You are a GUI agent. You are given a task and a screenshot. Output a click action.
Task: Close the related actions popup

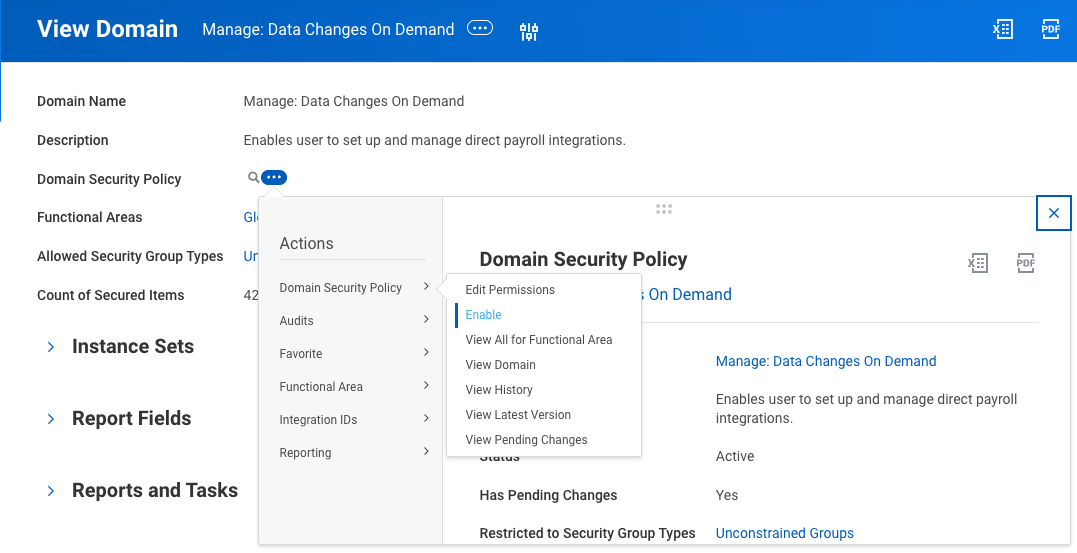tap(1053, 213)
